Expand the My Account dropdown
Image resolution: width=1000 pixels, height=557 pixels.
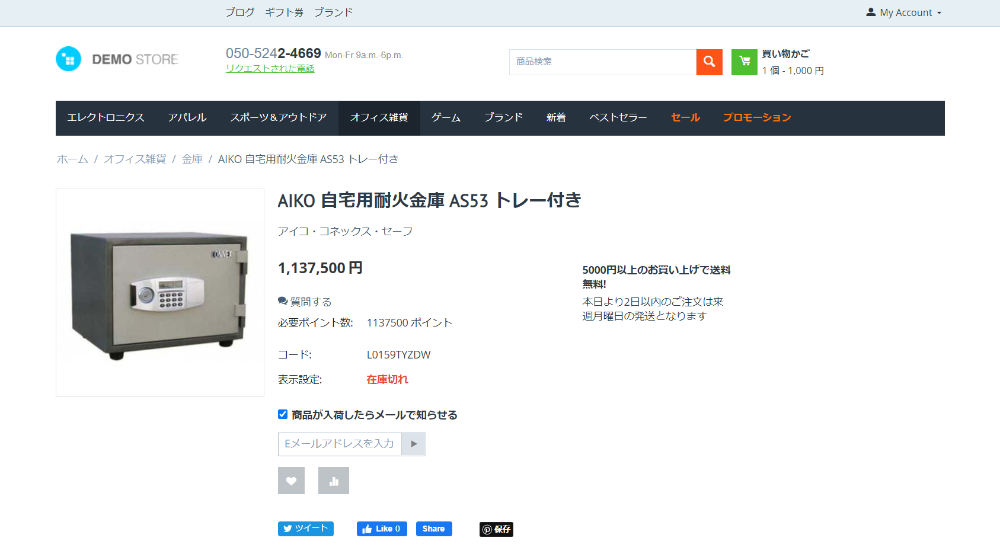pos(904,13)
